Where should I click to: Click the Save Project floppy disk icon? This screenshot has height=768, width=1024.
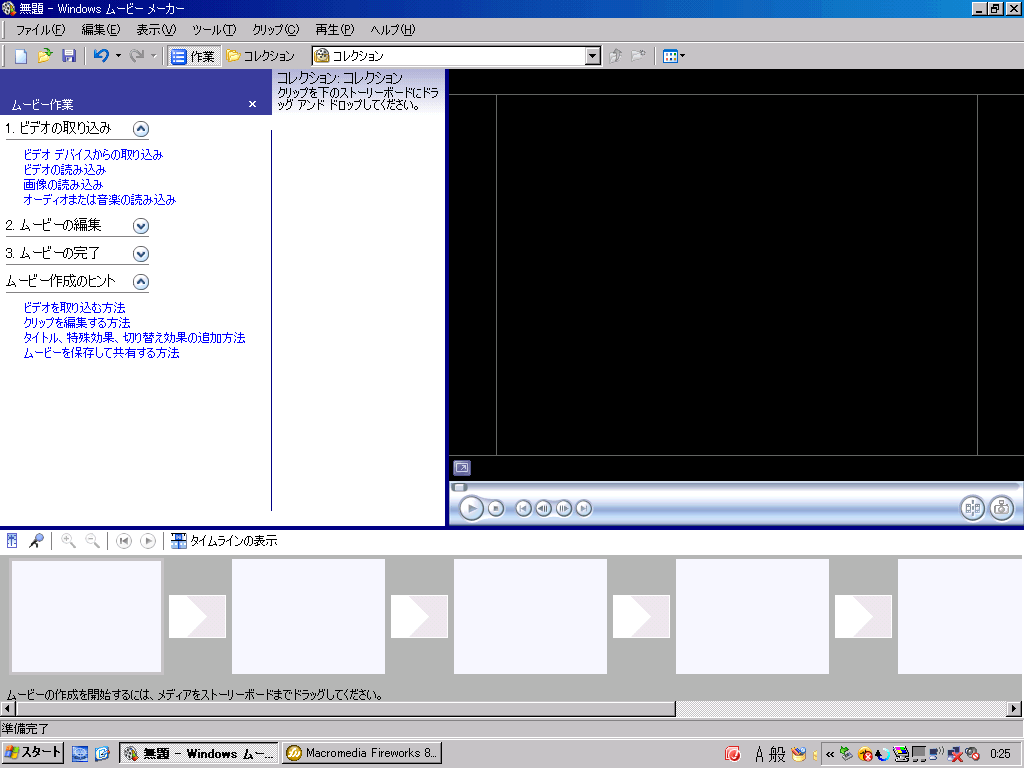(69, 56)
